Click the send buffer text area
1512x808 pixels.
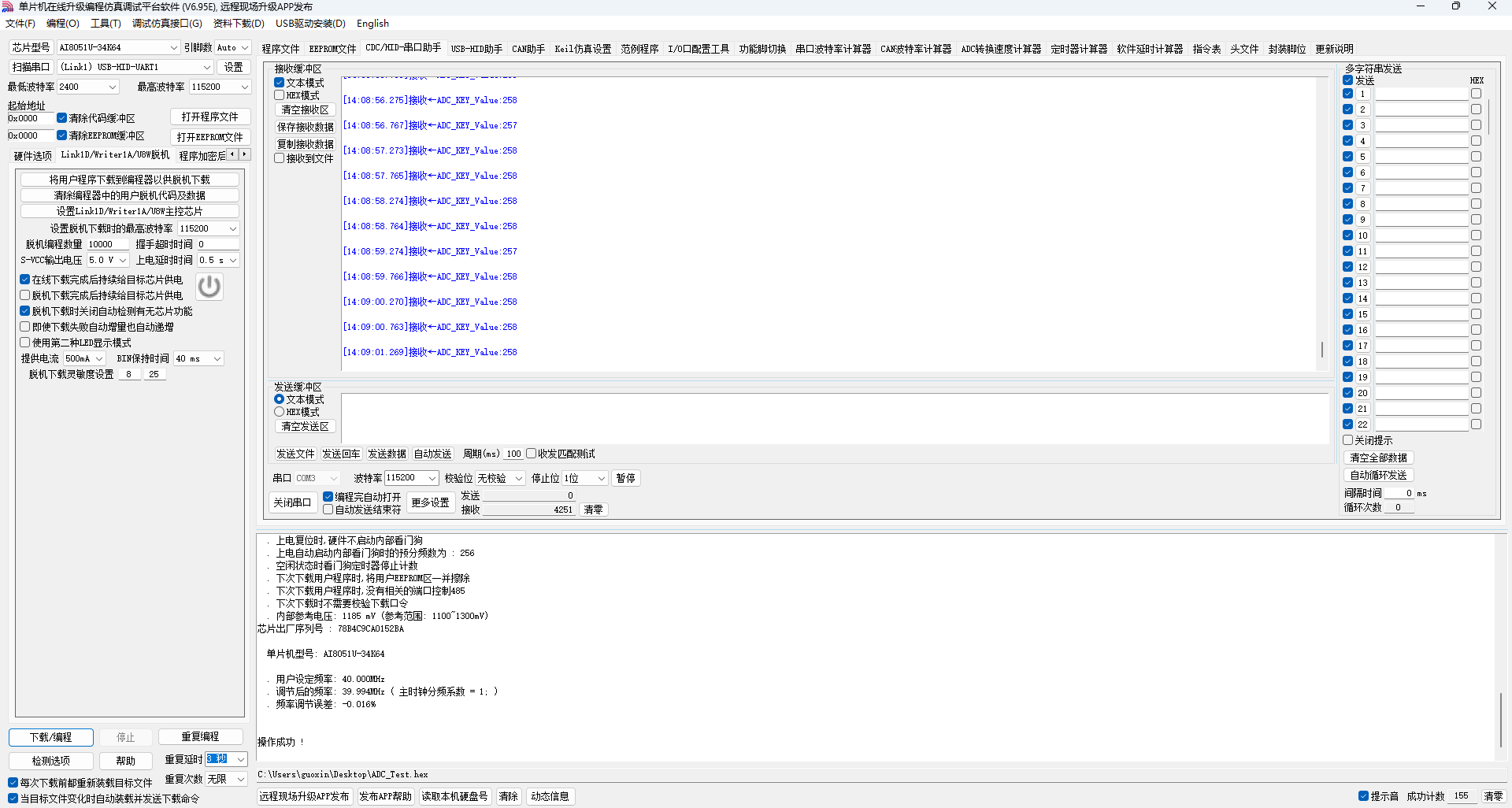[x=835, y=419]
